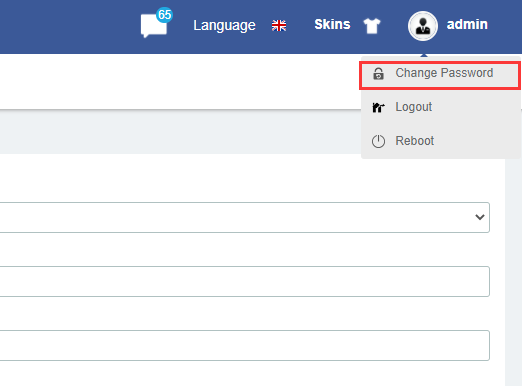The width and height of the screenshot is (522, 386).
Task: Open the Language selector
Action: click(224, 25)
